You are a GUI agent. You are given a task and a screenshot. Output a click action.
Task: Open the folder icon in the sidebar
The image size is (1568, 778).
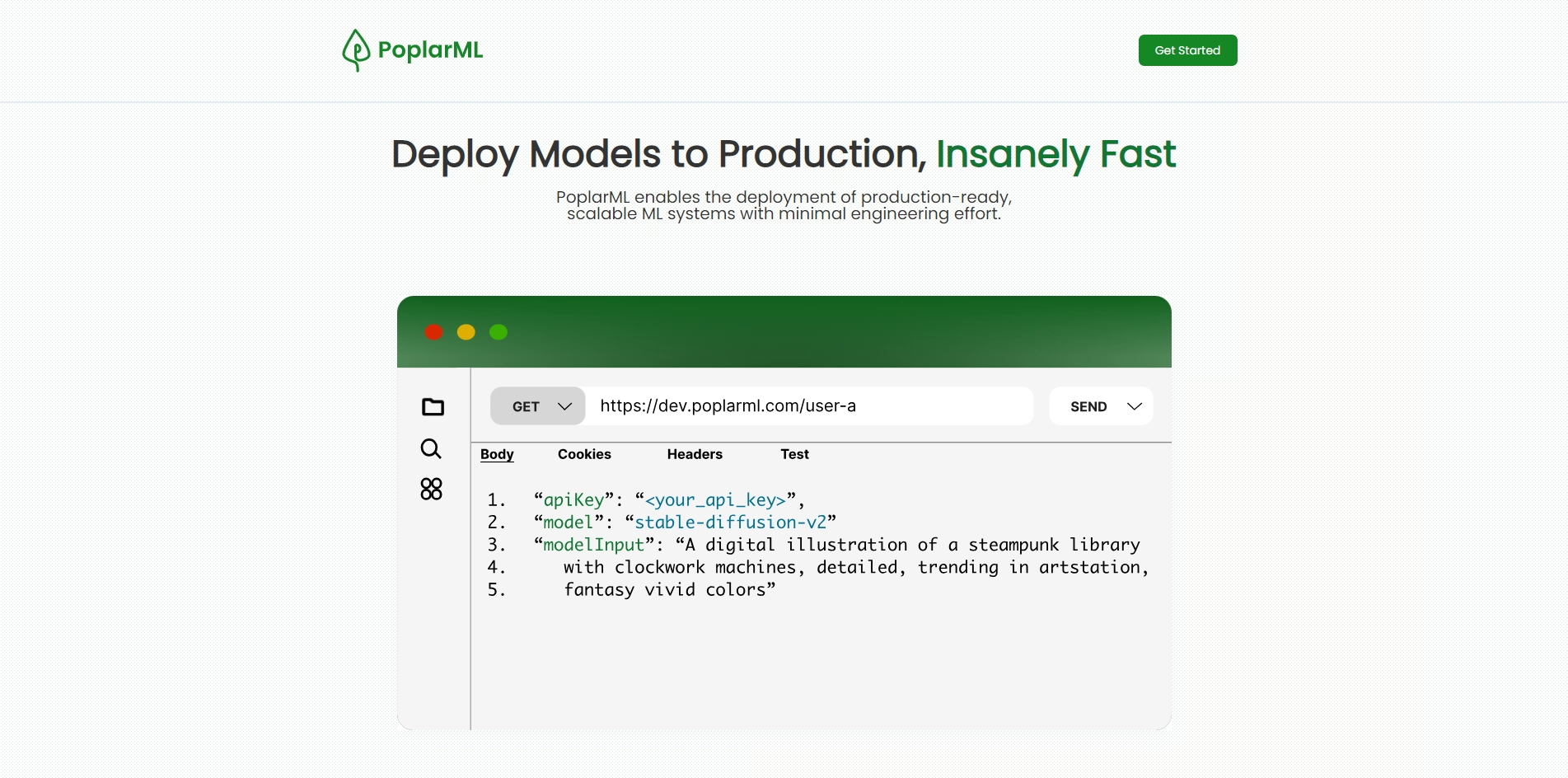(x=433, y=407)
